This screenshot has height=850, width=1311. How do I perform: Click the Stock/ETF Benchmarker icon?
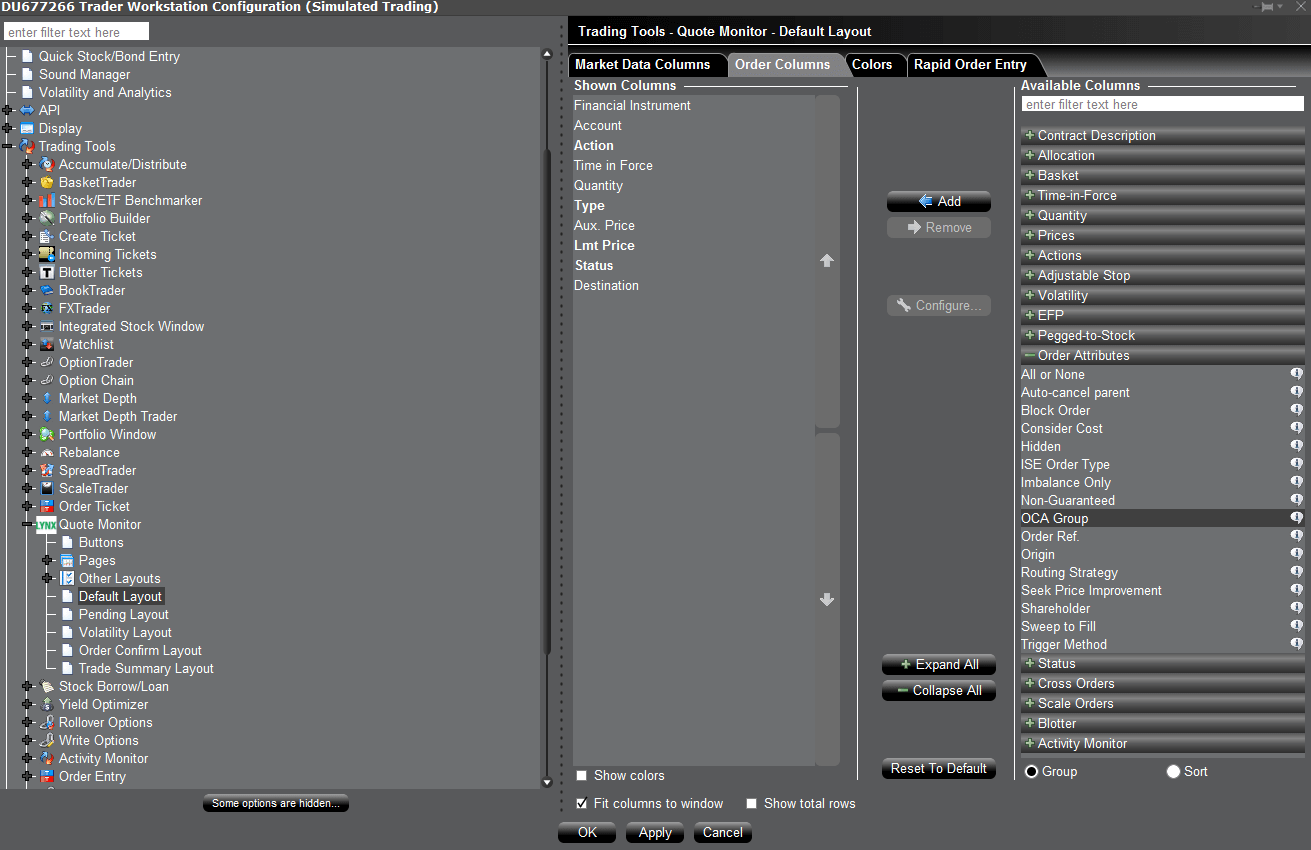point(46,200)
